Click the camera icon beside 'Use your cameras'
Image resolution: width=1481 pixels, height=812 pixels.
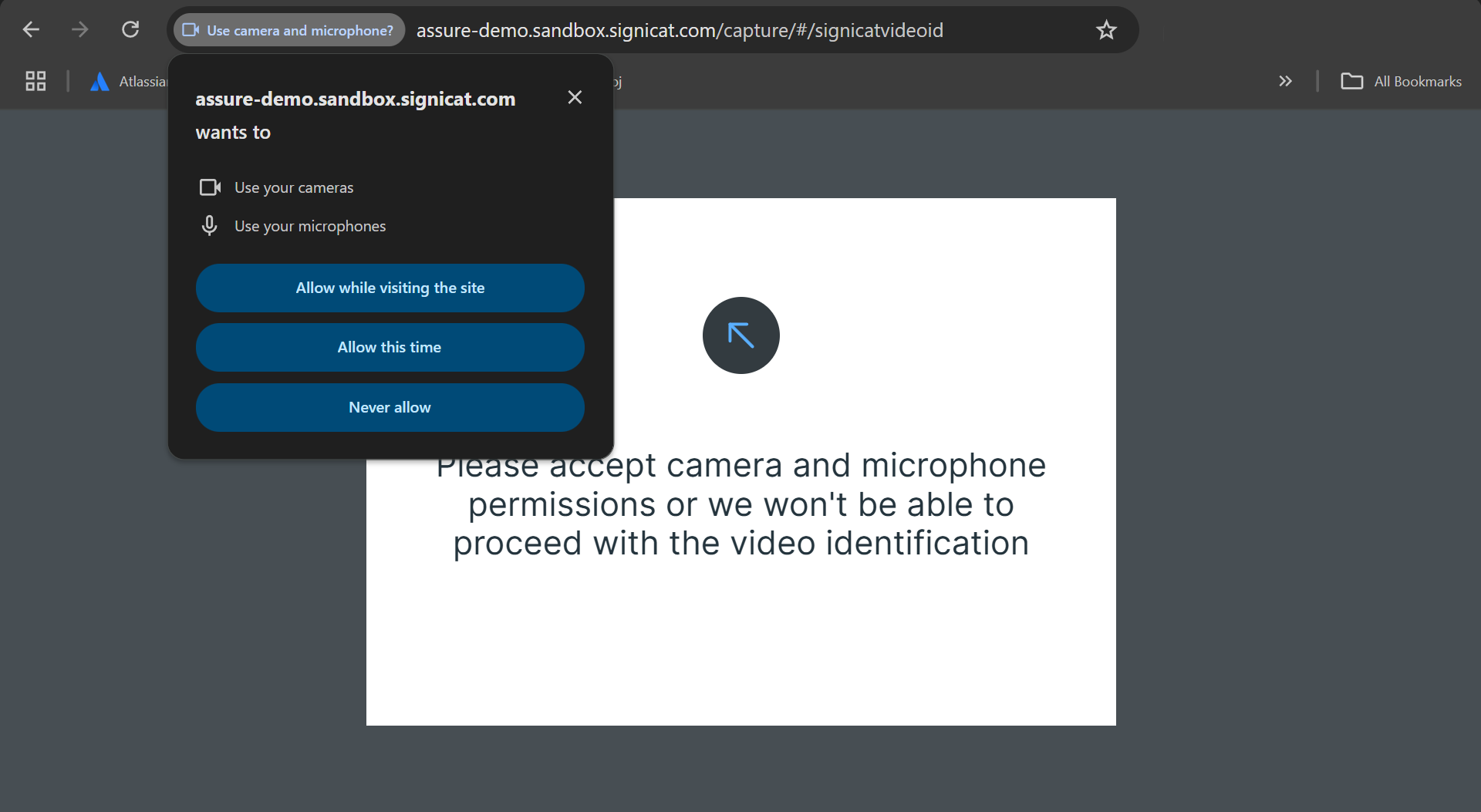210,187
